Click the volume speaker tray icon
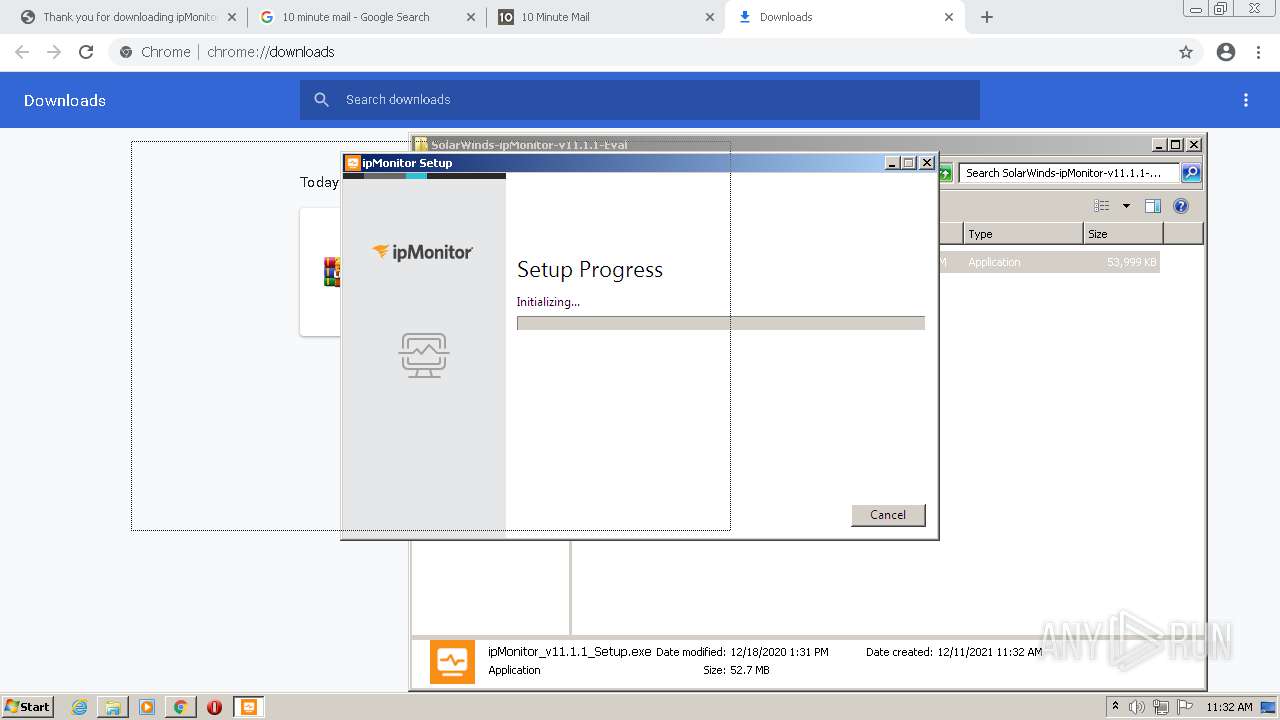Viewport: 1280px width, 720px height. 1136,707
